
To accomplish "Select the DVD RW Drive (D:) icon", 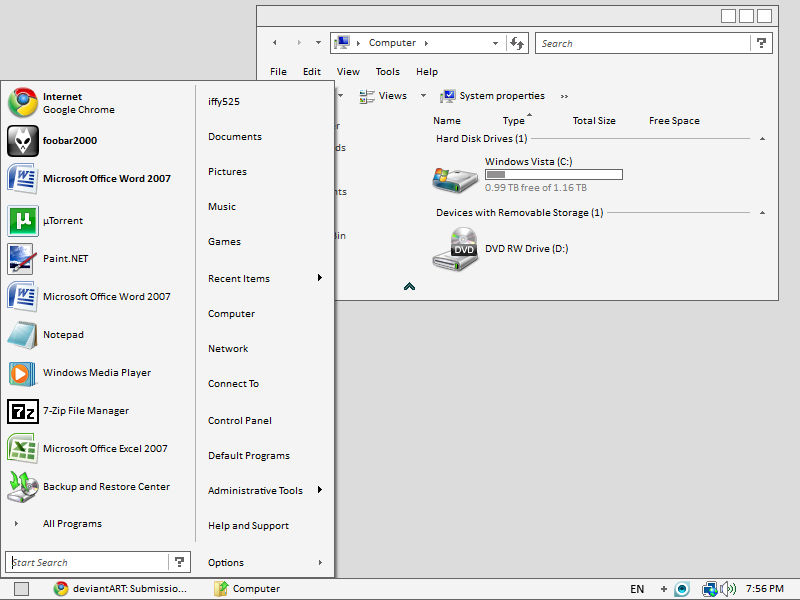I will 455,249.
